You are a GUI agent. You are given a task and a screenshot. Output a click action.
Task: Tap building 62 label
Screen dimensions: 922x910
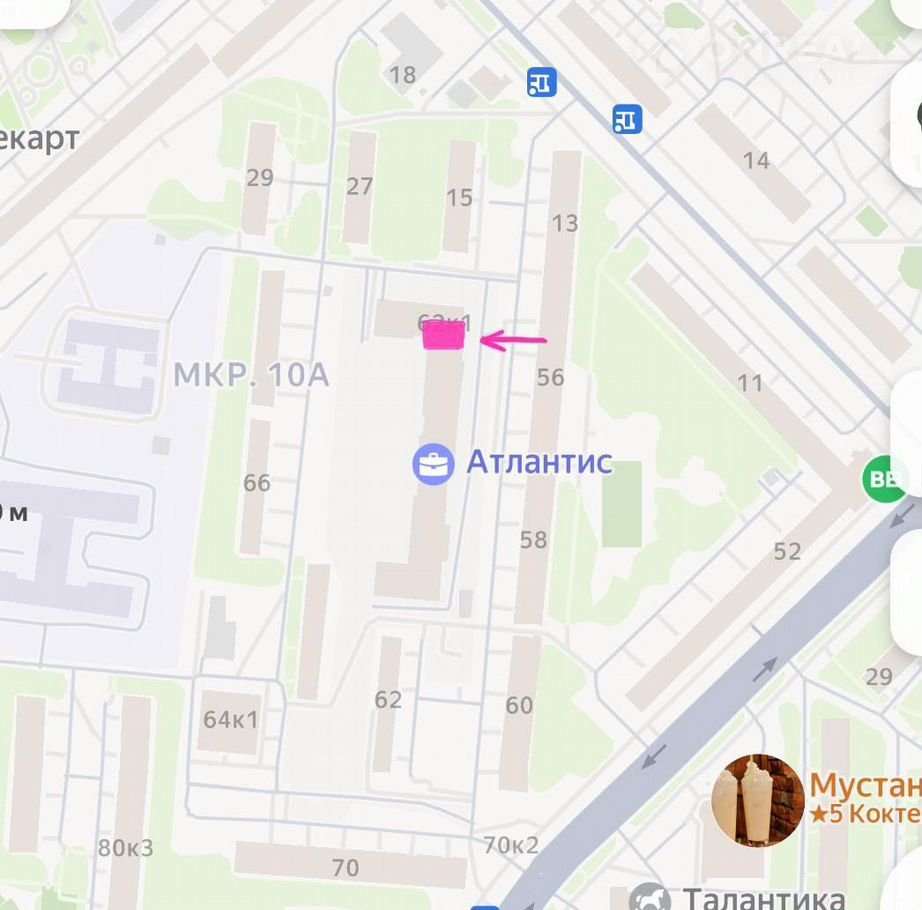[388, 700]
